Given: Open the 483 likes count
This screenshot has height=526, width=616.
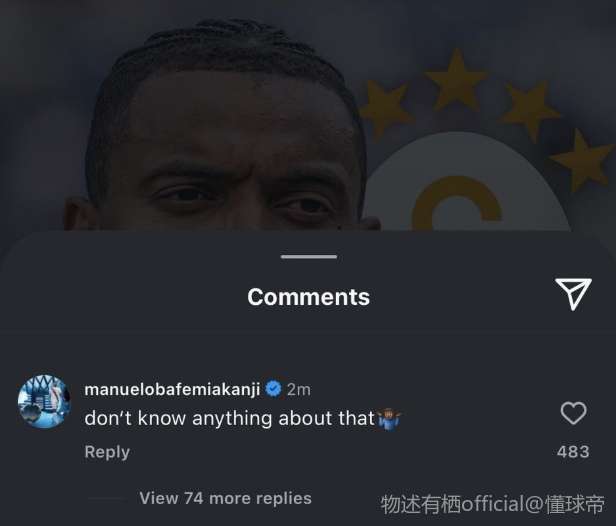Looking at the screenshot, I should 573,452.
